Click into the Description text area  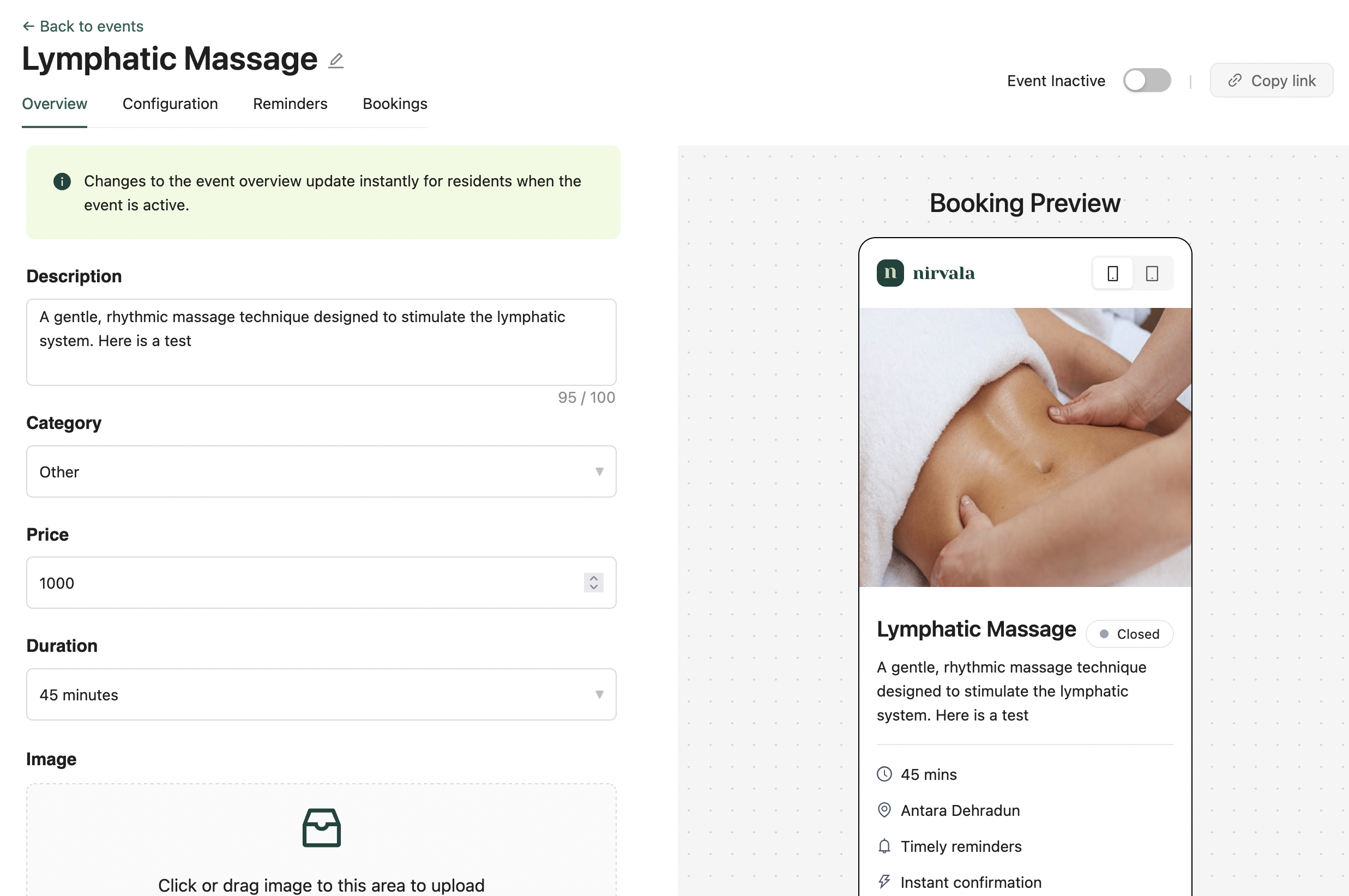coord(321,342)
